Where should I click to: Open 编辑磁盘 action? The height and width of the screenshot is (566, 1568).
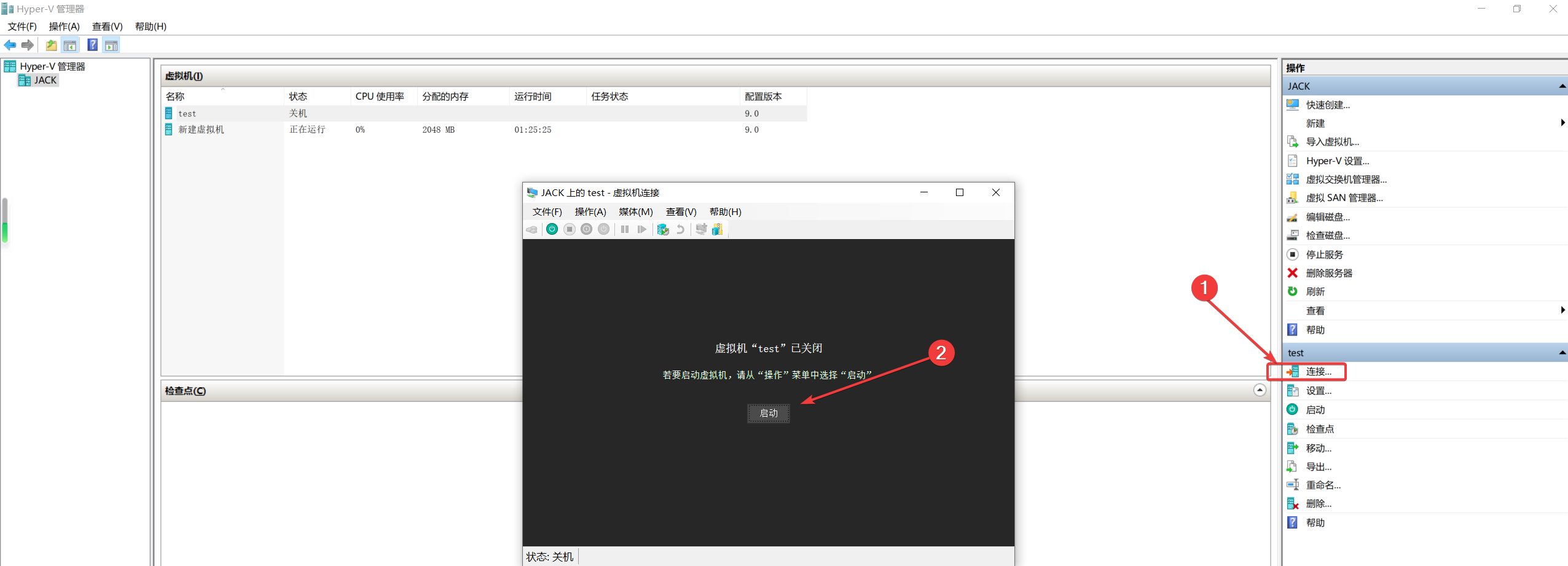(x=1328, y=217)
